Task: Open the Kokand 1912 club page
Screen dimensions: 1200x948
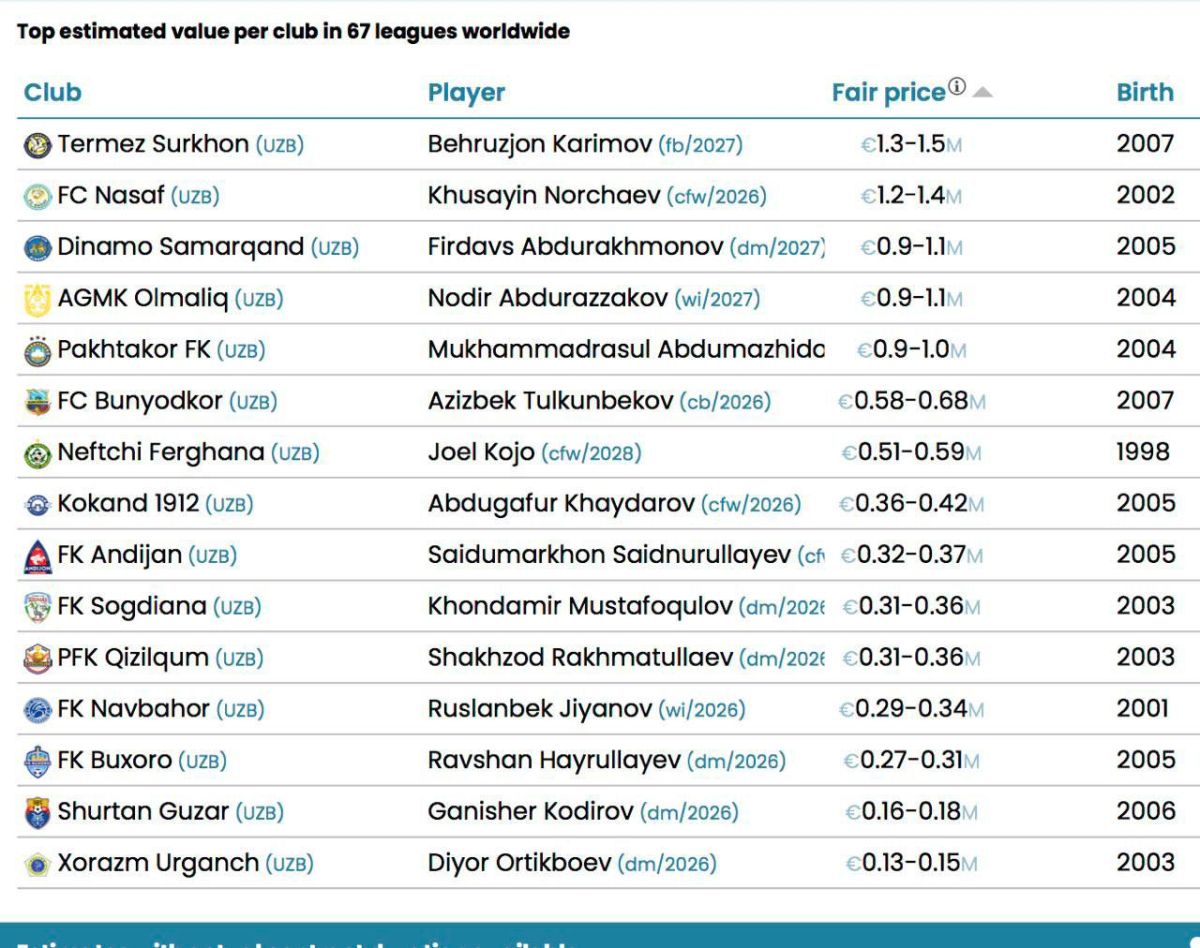Action: 128,503
